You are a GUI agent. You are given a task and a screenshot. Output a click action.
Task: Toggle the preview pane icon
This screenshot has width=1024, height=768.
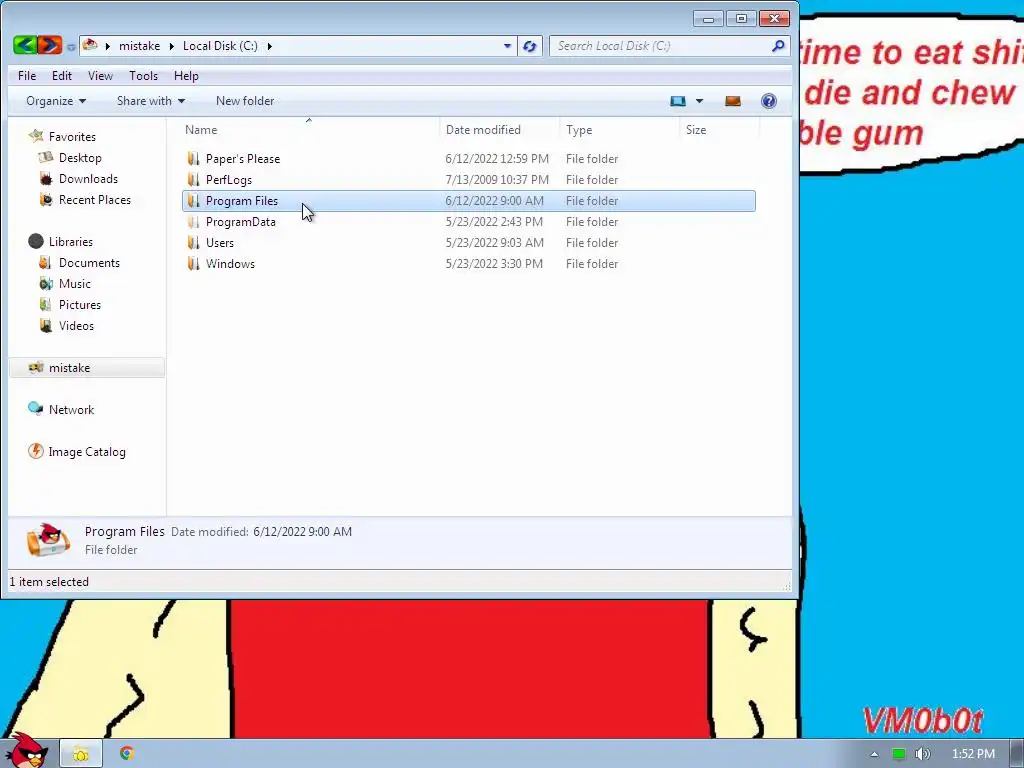click(733, 101)
